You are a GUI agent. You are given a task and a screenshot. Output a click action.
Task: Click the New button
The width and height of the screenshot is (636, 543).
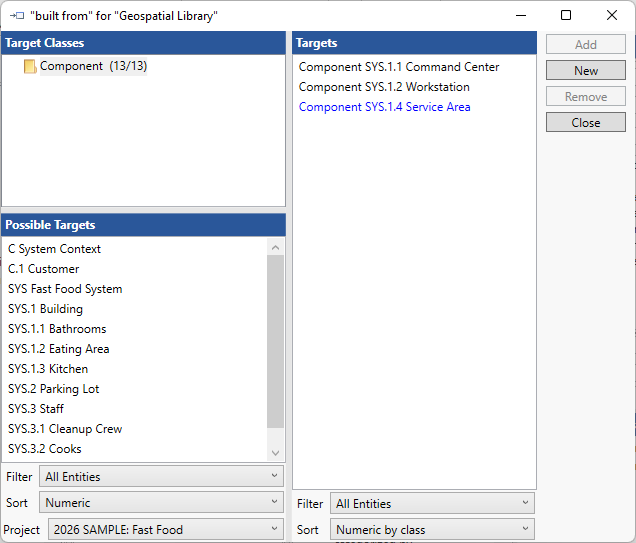coord(586,71)
